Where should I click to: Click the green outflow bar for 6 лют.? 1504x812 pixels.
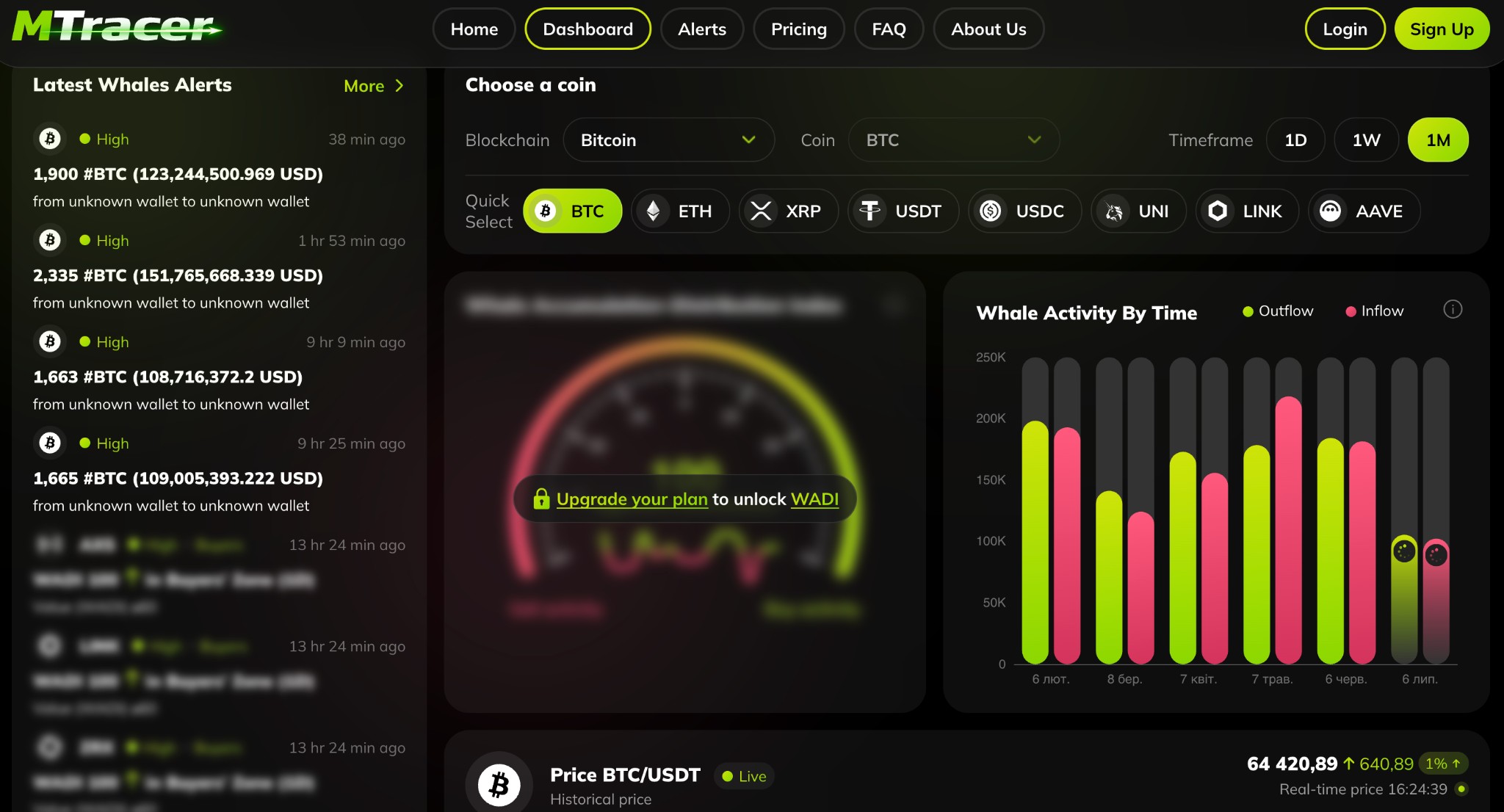(x=1035, y=542)
